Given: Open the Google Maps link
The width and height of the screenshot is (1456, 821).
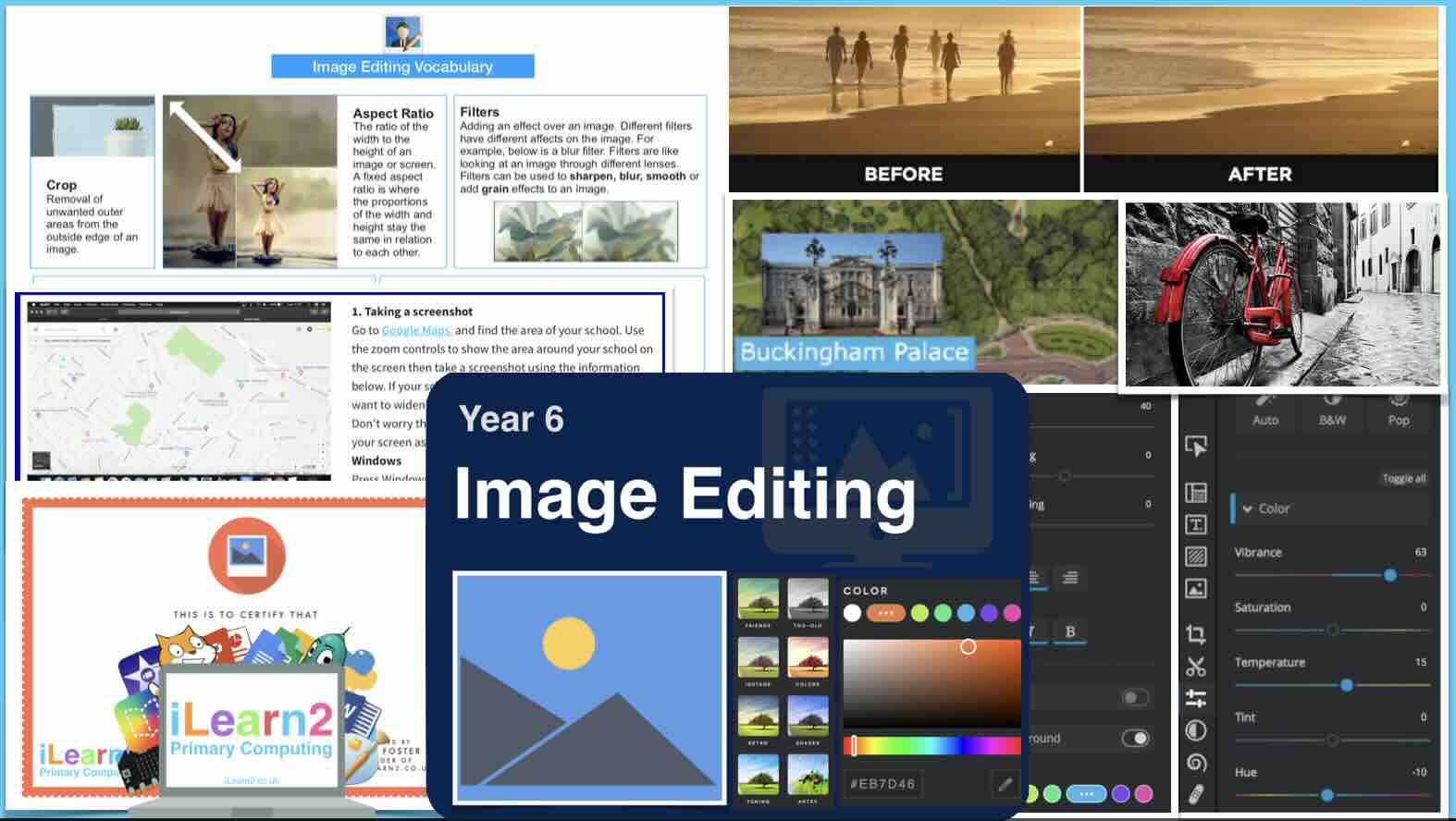Looking at the screenshot, I should click(x=416, y=330).
